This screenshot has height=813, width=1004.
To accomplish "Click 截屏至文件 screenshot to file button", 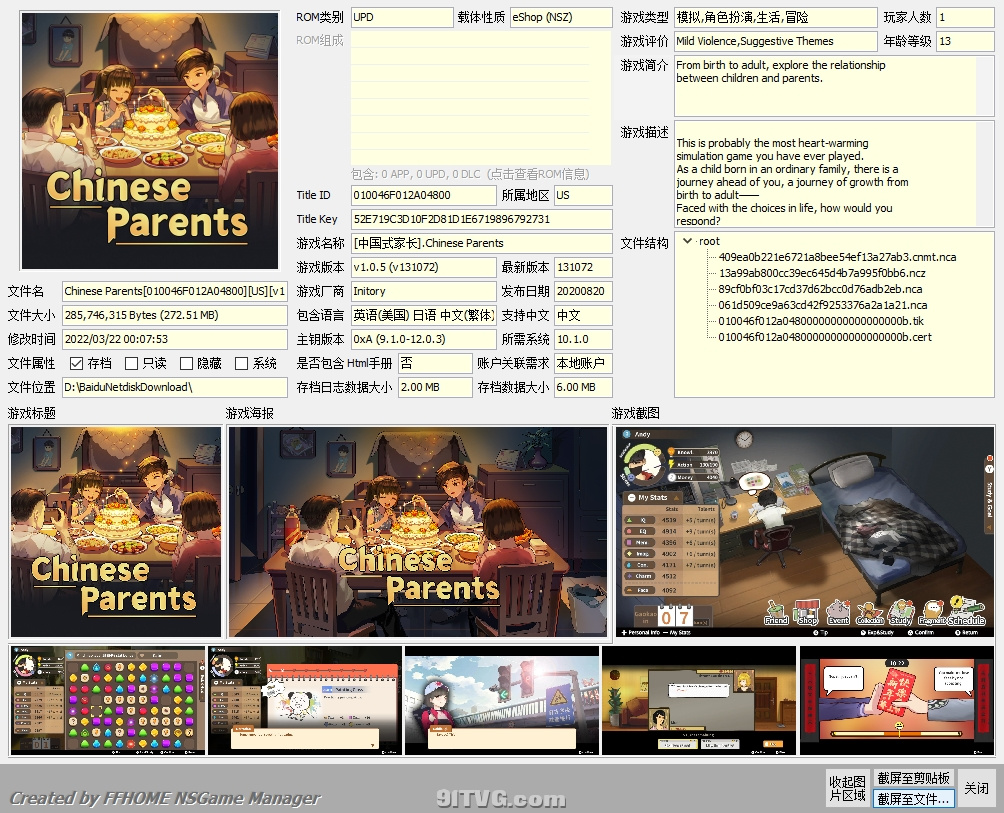I will [913, 799].
